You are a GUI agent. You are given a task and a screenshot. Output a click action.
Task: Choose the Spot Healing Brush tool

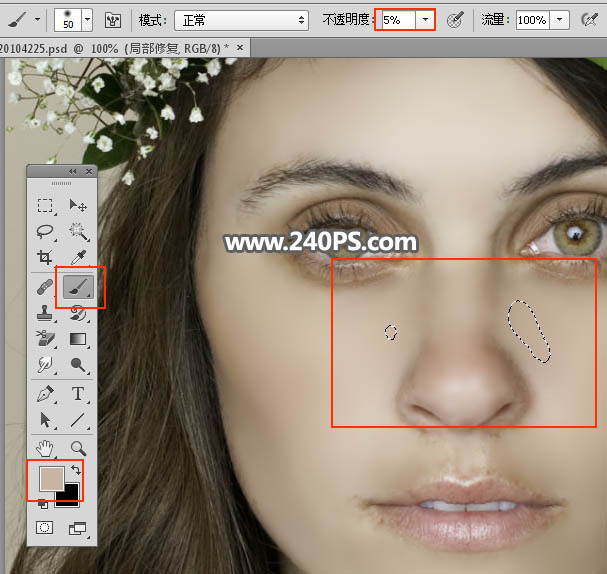45,287
